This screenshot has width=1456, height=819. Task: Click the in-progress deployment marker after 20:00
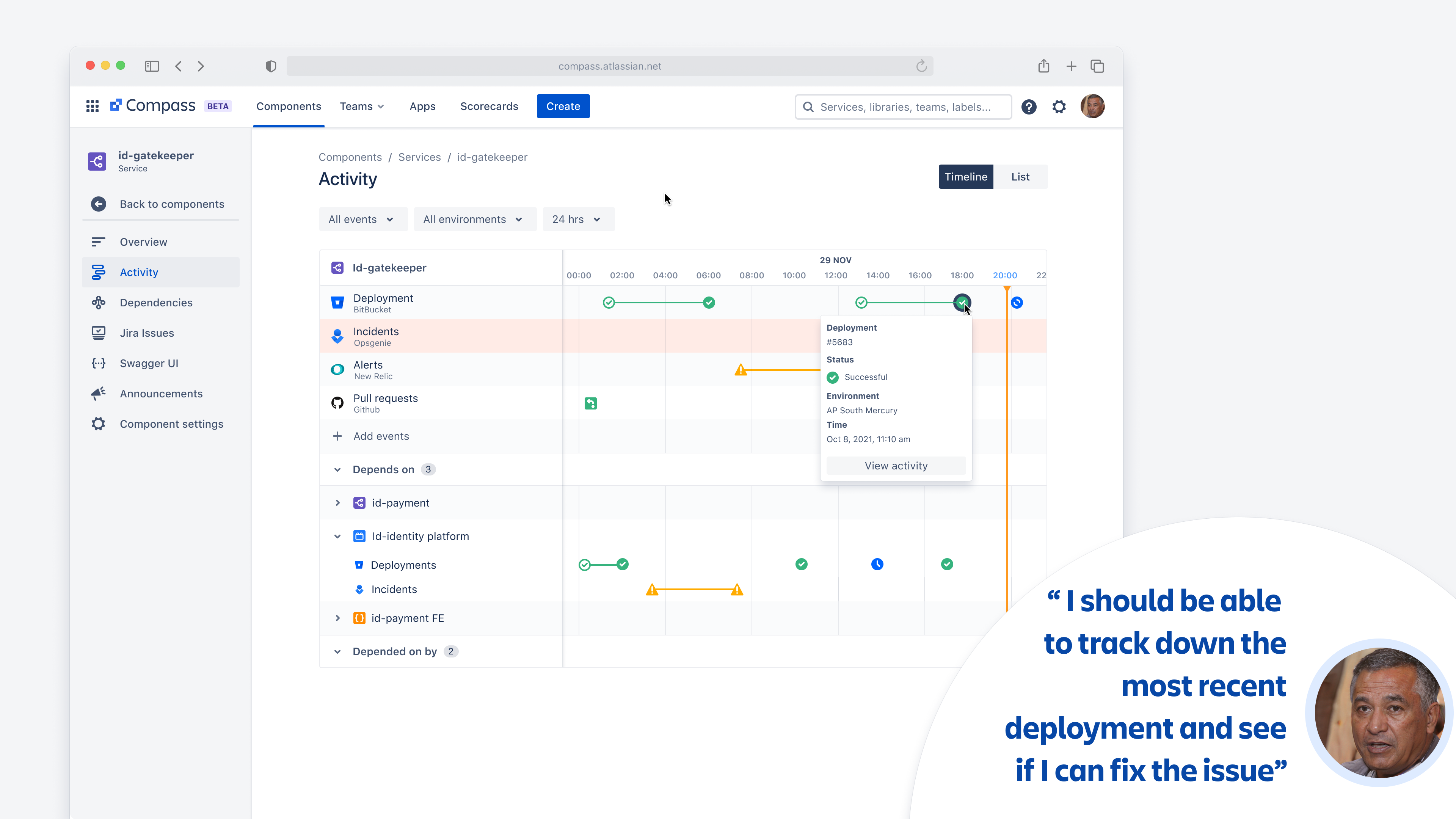(1017, 303)
